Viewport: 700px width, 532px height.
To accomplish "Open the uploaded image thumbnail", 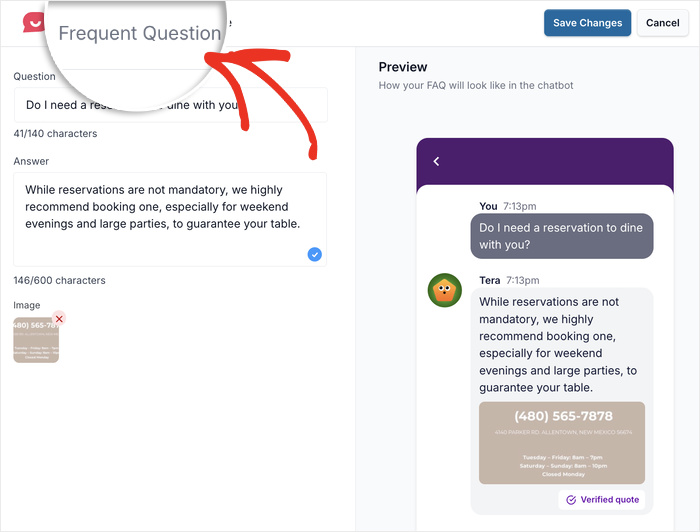I will (36, 342).
